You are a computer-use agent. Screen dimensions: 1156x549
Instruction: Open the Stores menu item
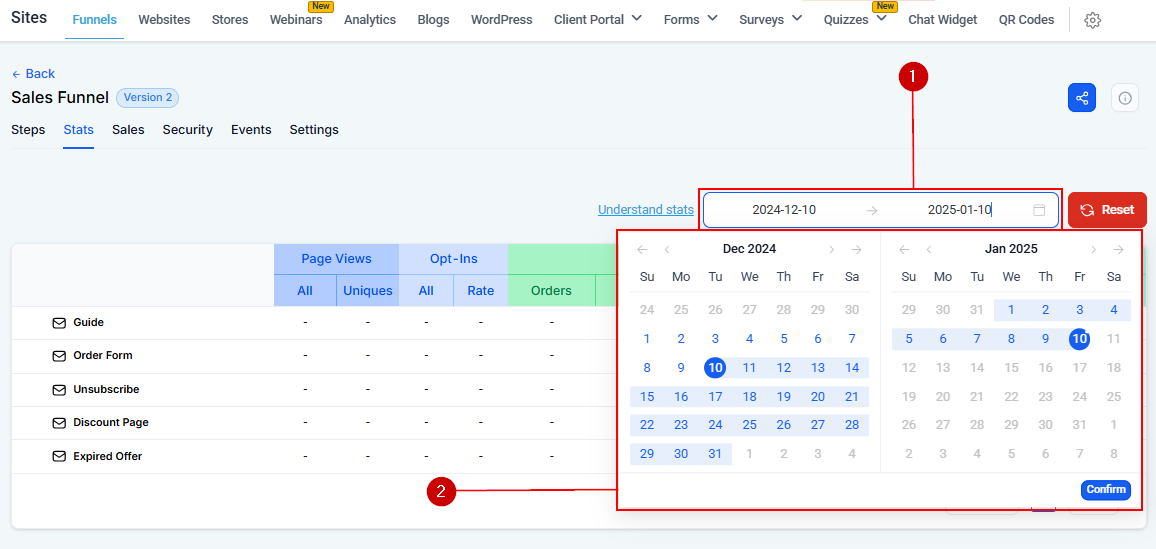[x=230, y=20]
